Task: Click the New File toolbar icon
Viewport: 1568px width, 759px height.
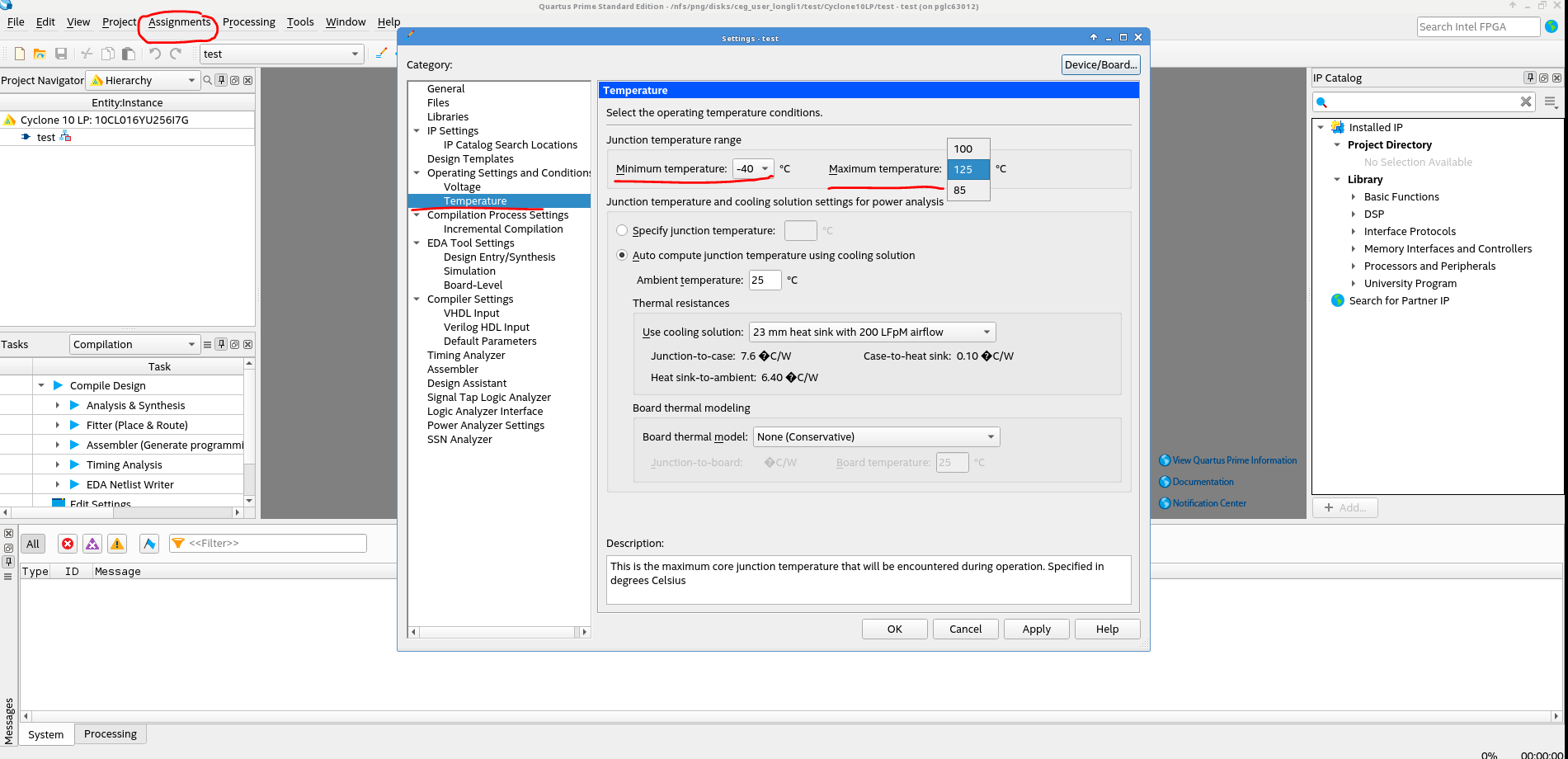Action: click(20, 54)
